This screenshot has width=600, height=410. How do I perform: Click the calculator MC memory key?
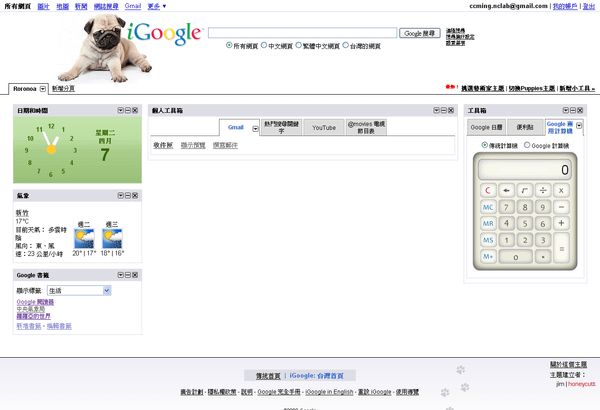coord(488,207)
